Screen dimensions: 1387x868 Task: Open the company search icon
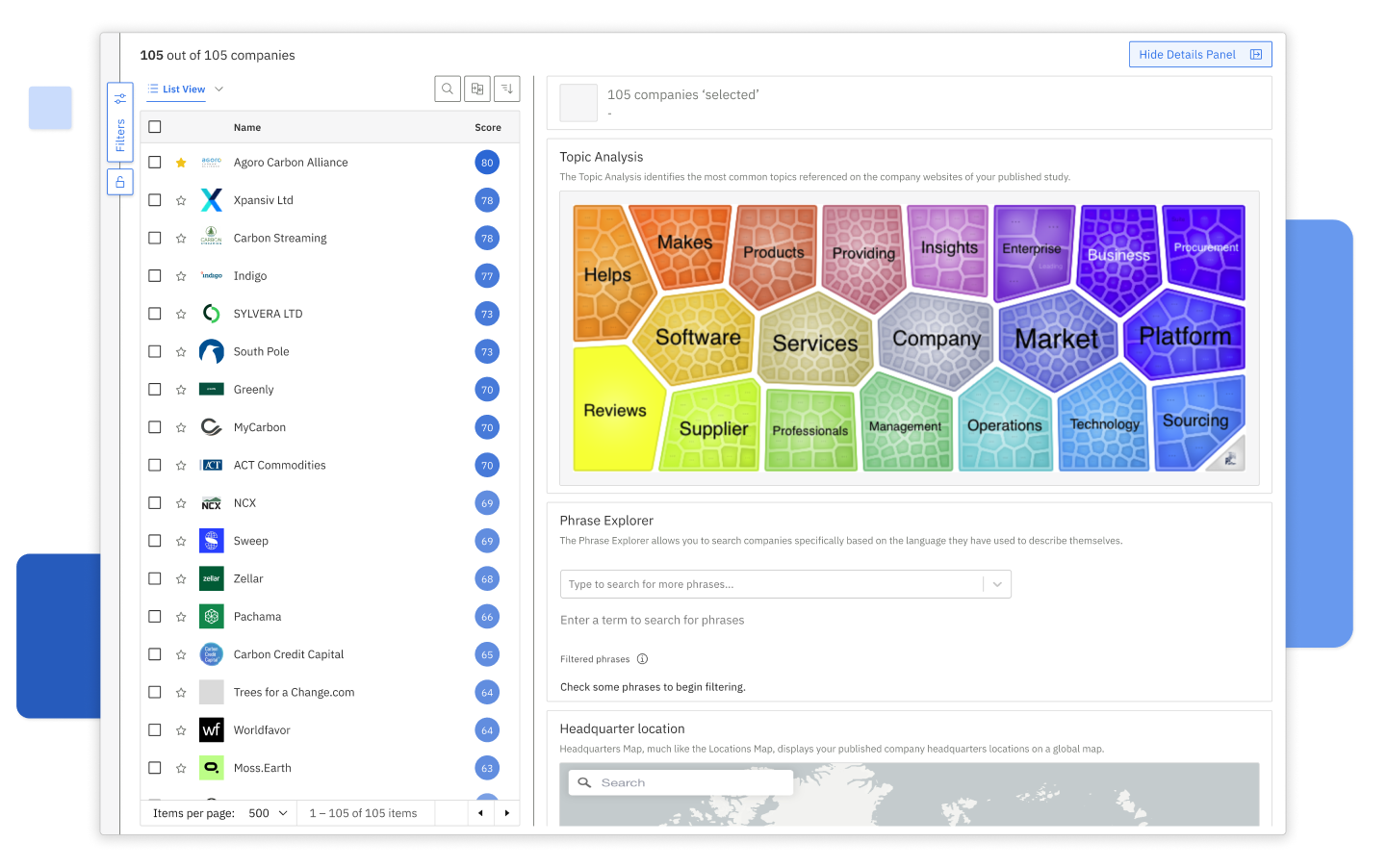[x=448, y=89]
